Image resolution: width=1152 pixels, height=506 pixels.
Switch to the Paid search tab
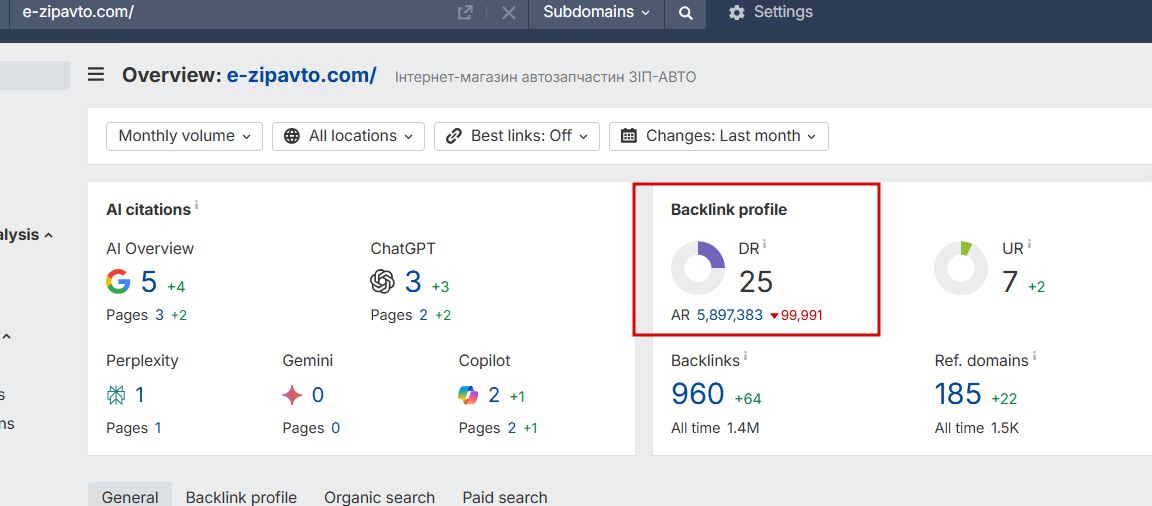point(505,497)
